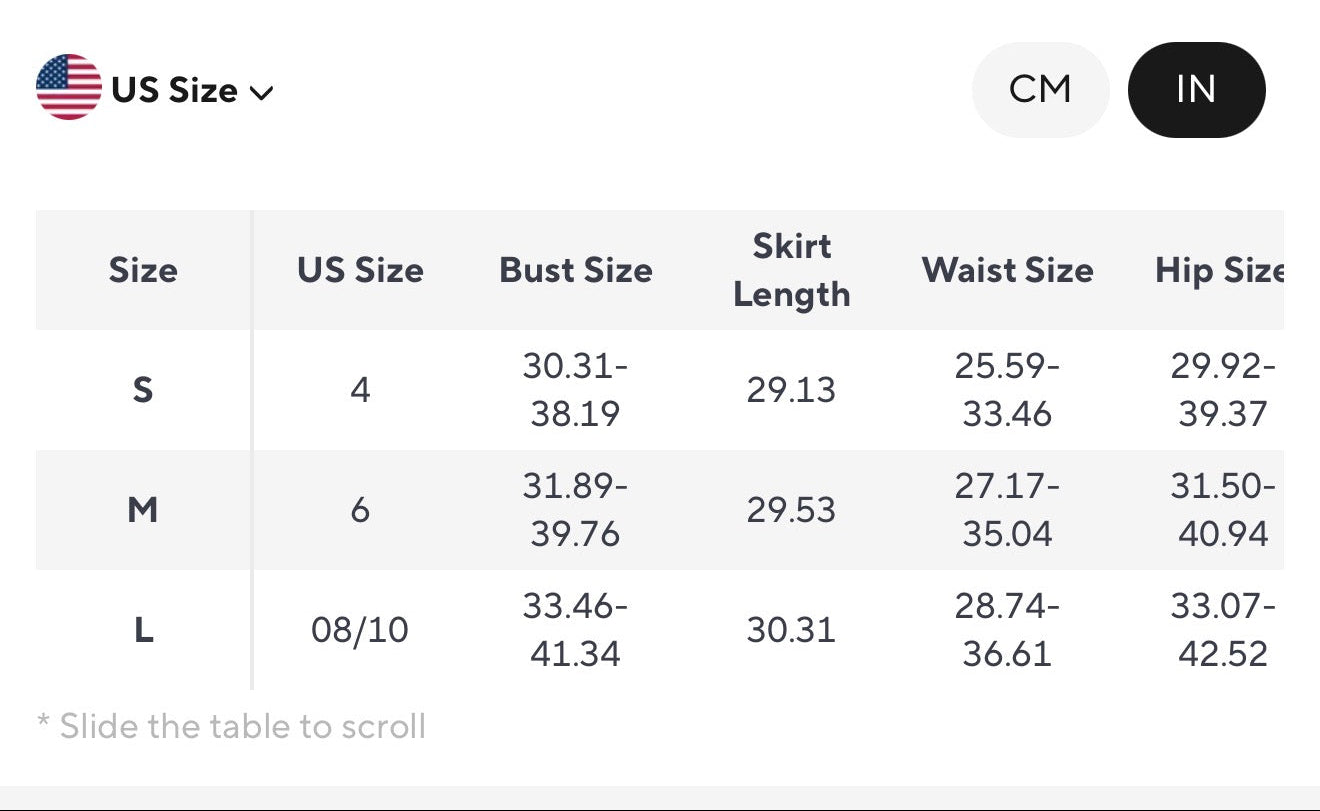The height and width of the screenshot is (811, 1320).
Task: Click the Skirt Length column header
Action: pyautogui.click(x=791, y=270)
